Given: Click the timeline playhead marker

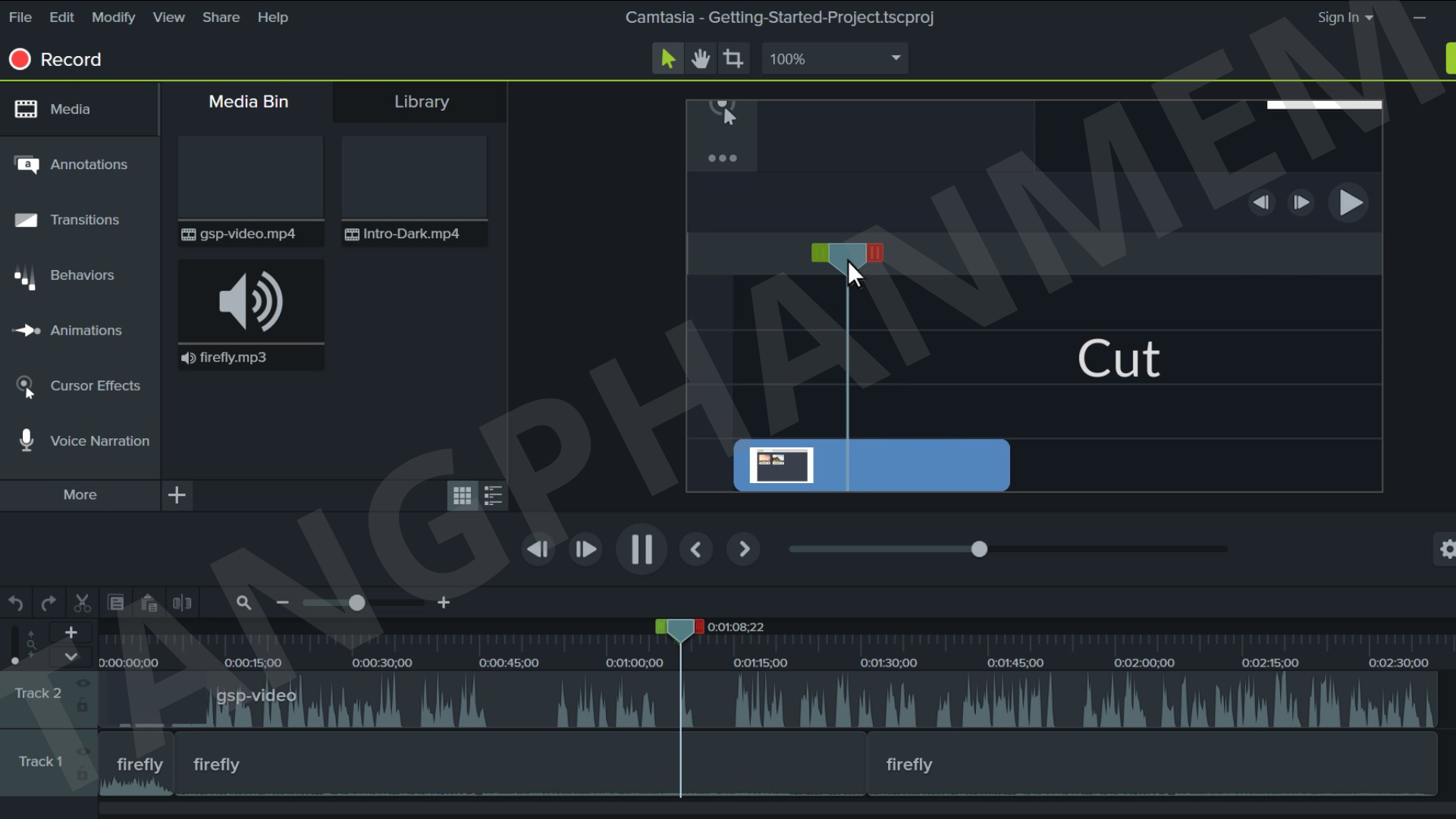Looking at the screenshot, I should coord(680,631).
